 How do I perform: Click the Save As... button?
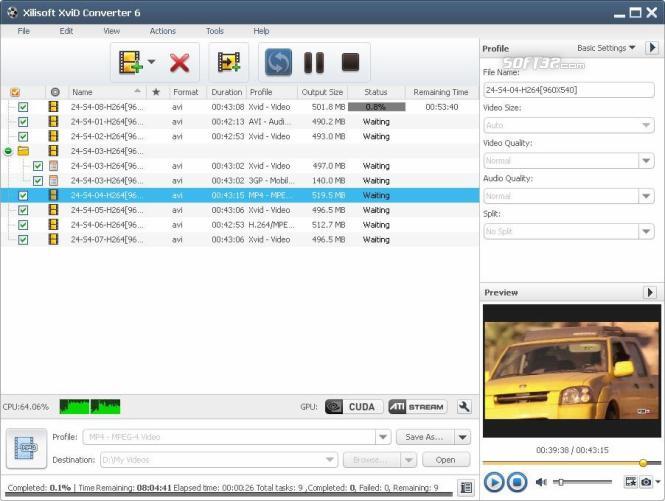[x=425, y=437]
